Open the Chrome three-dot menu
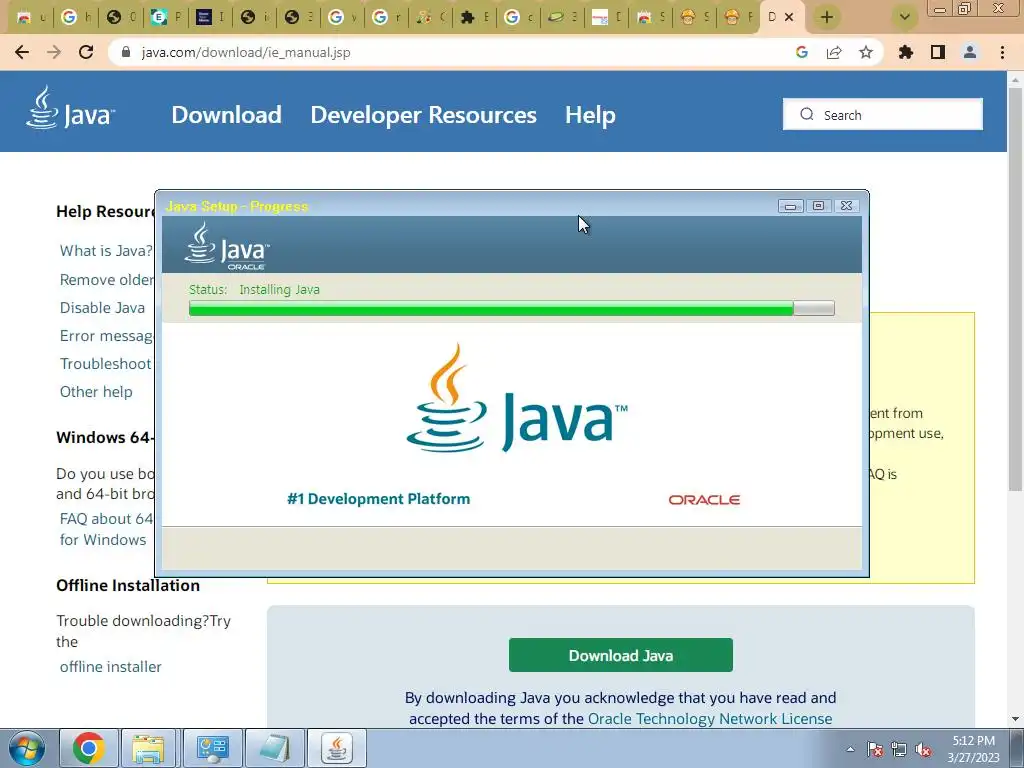1024x768 pixels. click(1002, 52)
